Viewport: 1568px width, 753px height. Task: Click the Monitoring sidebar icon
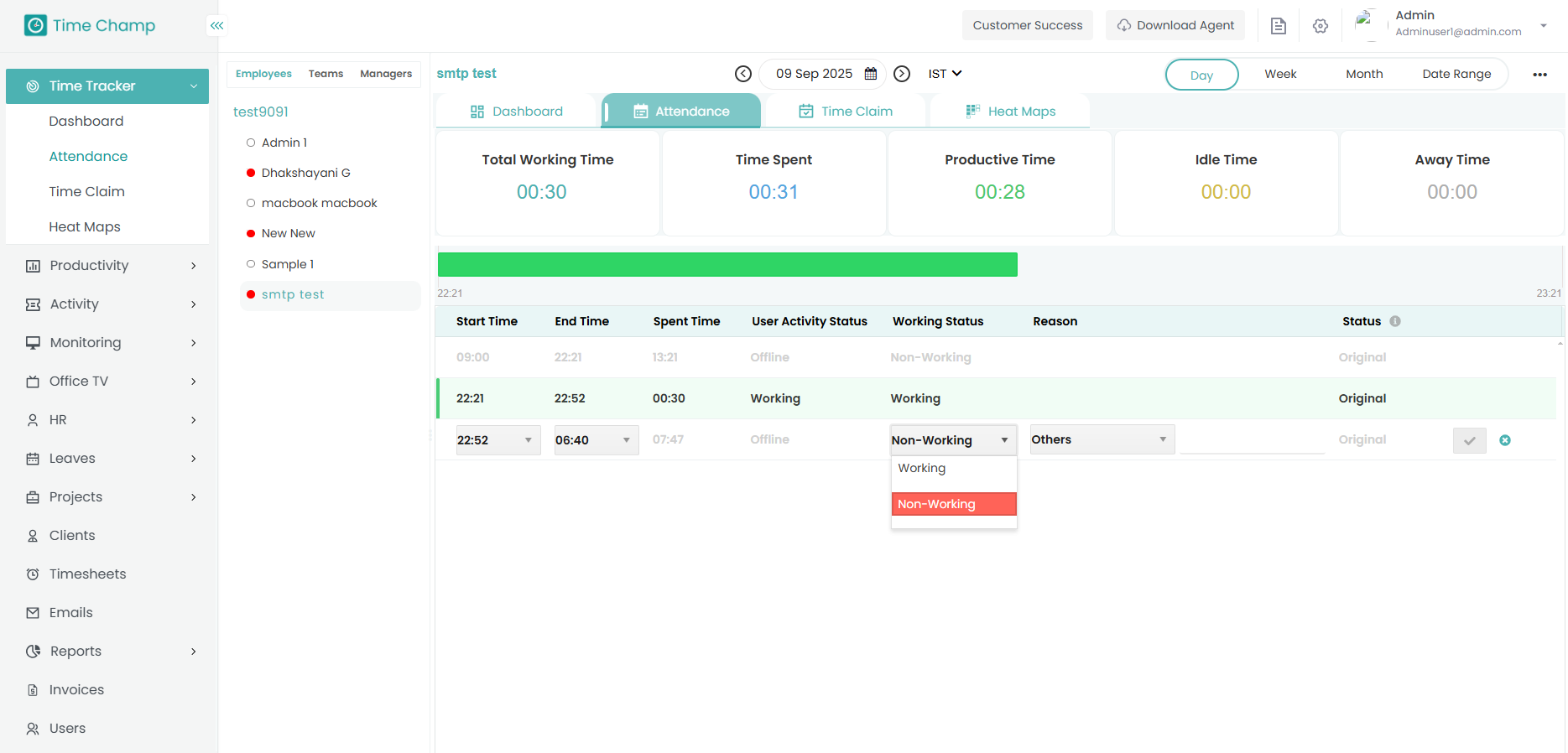(x=33, y=343)
